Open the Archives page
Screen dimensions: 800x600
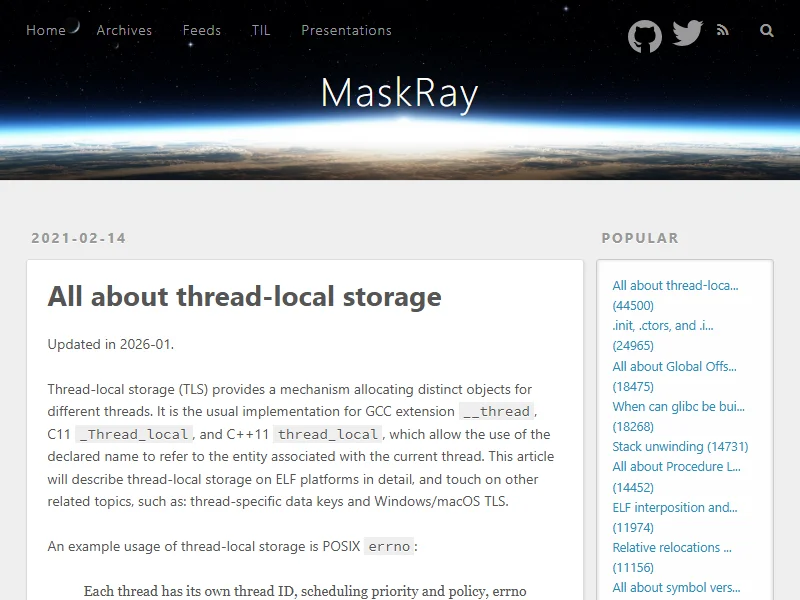pyautogui.click(x=124, y=30)
